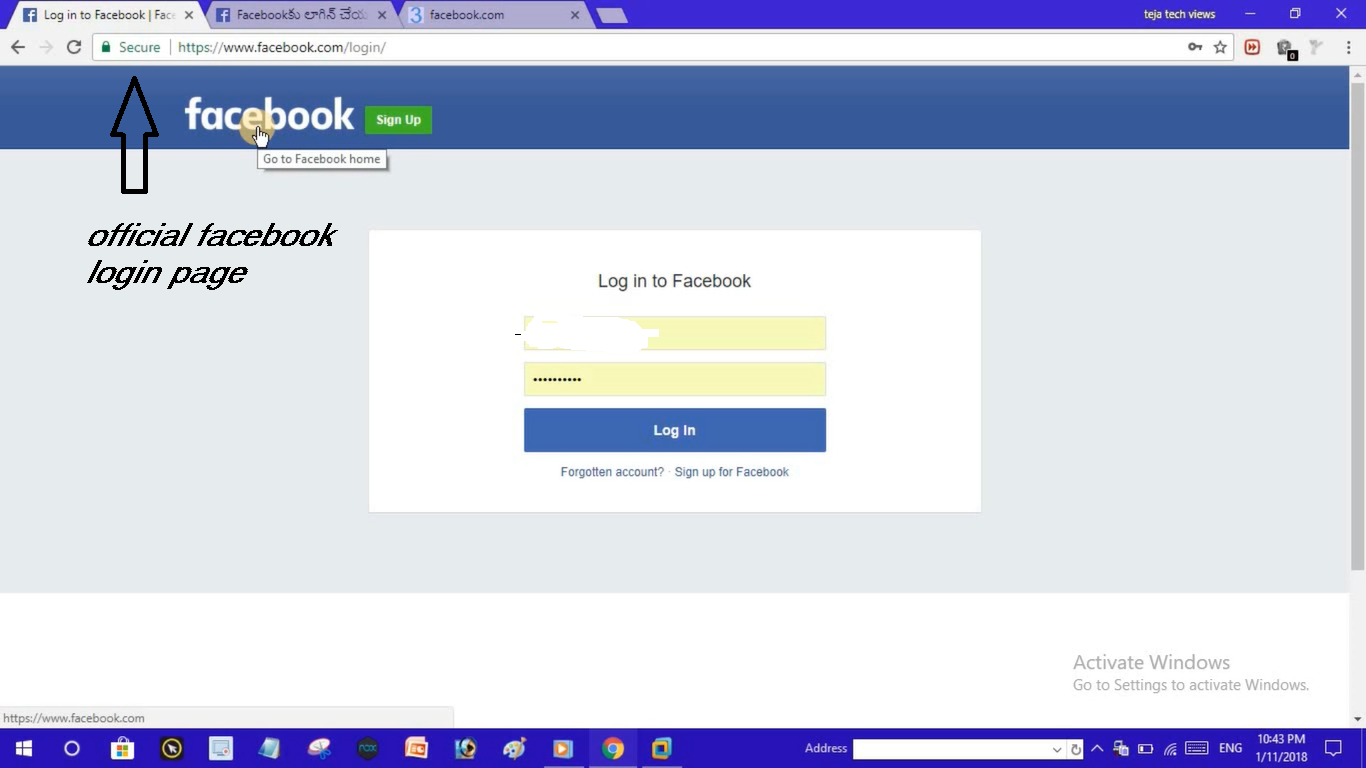This screenshot has width=1366, height=768.
Task: Reload the page with the refresh icon
Action: pos(73,47)
